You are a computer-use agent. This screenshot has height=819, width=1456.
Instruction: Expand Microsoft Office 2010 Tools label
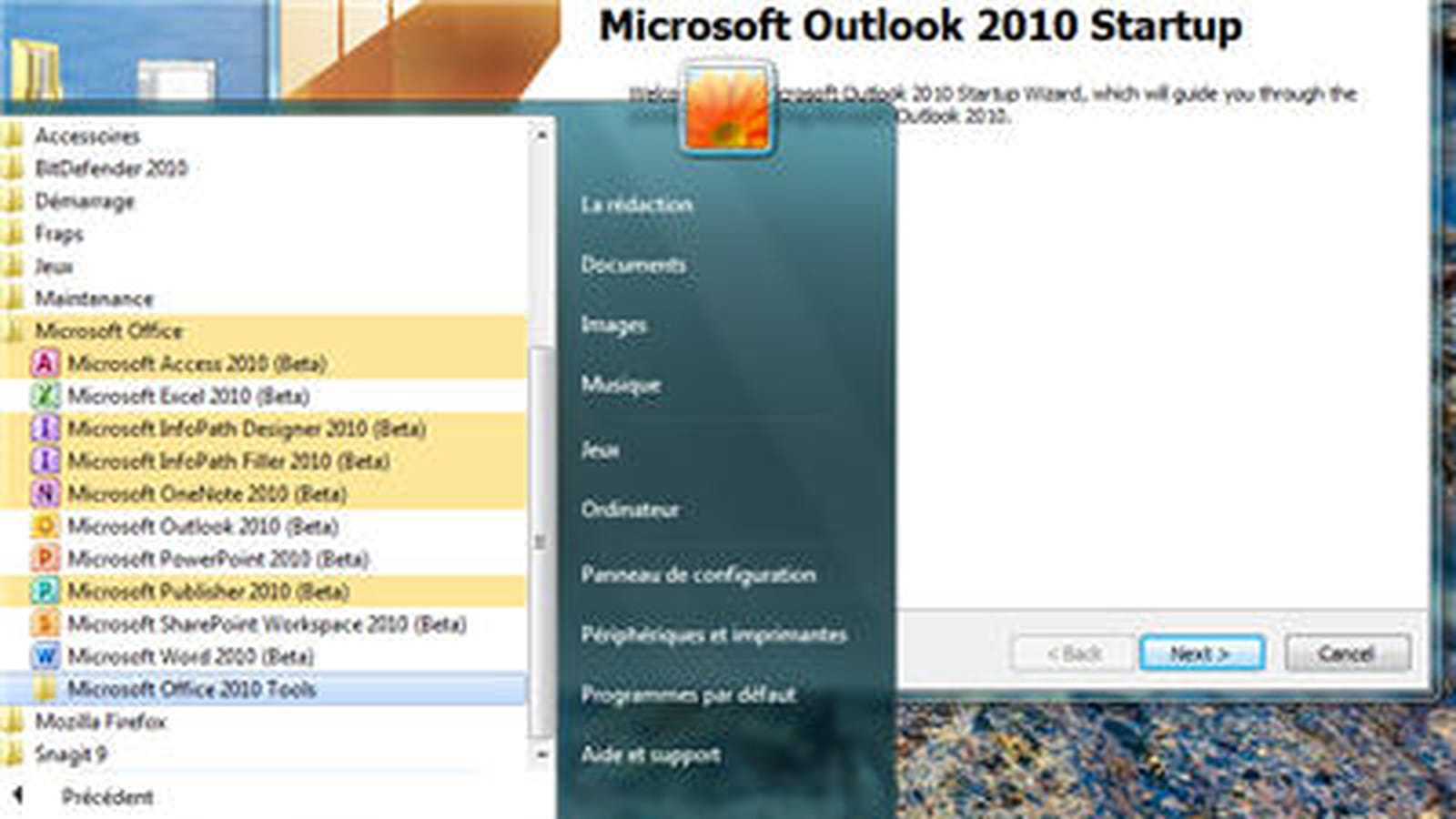pos(191,689)
